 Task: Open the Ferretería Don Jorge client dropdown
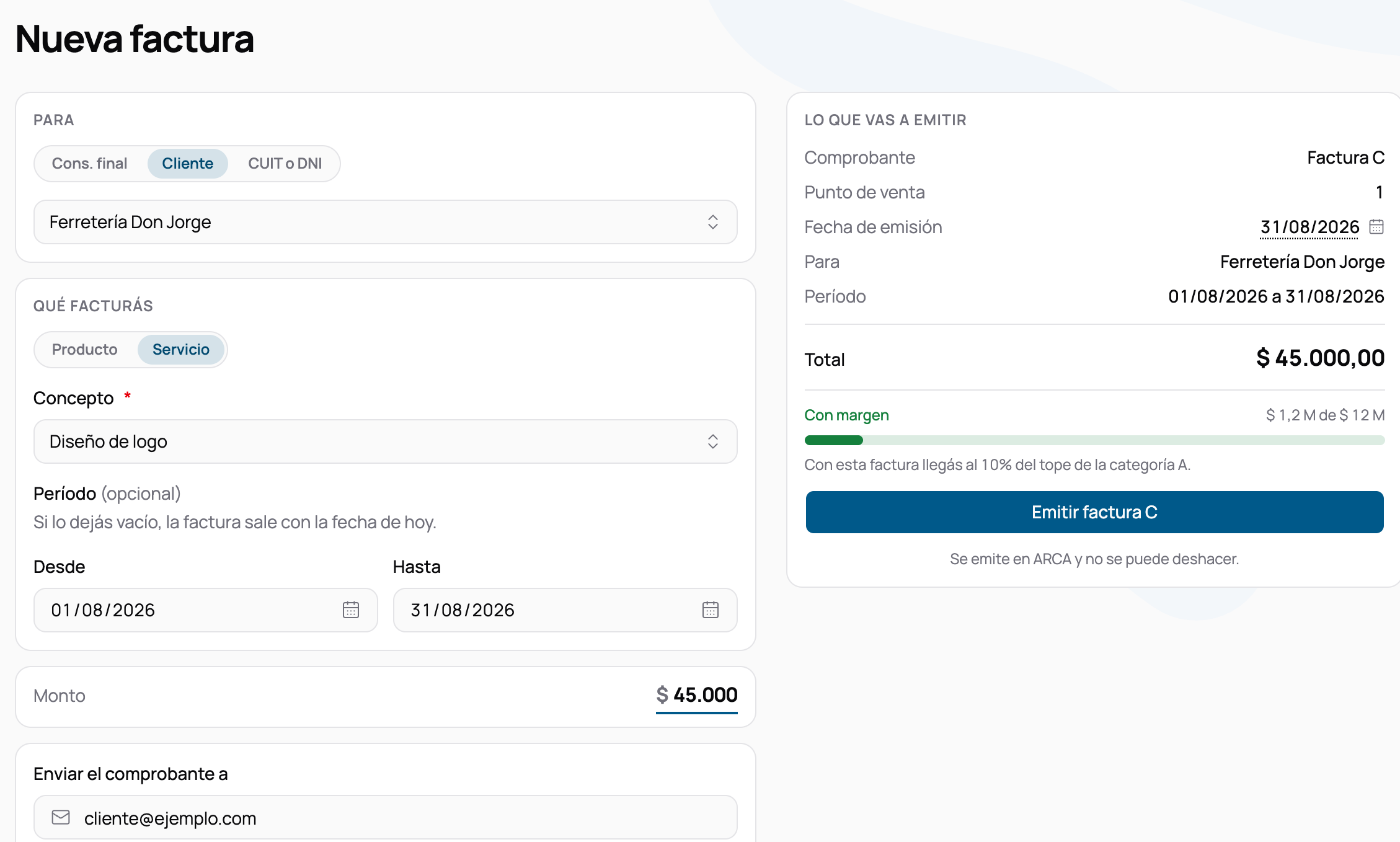(385, 222)
